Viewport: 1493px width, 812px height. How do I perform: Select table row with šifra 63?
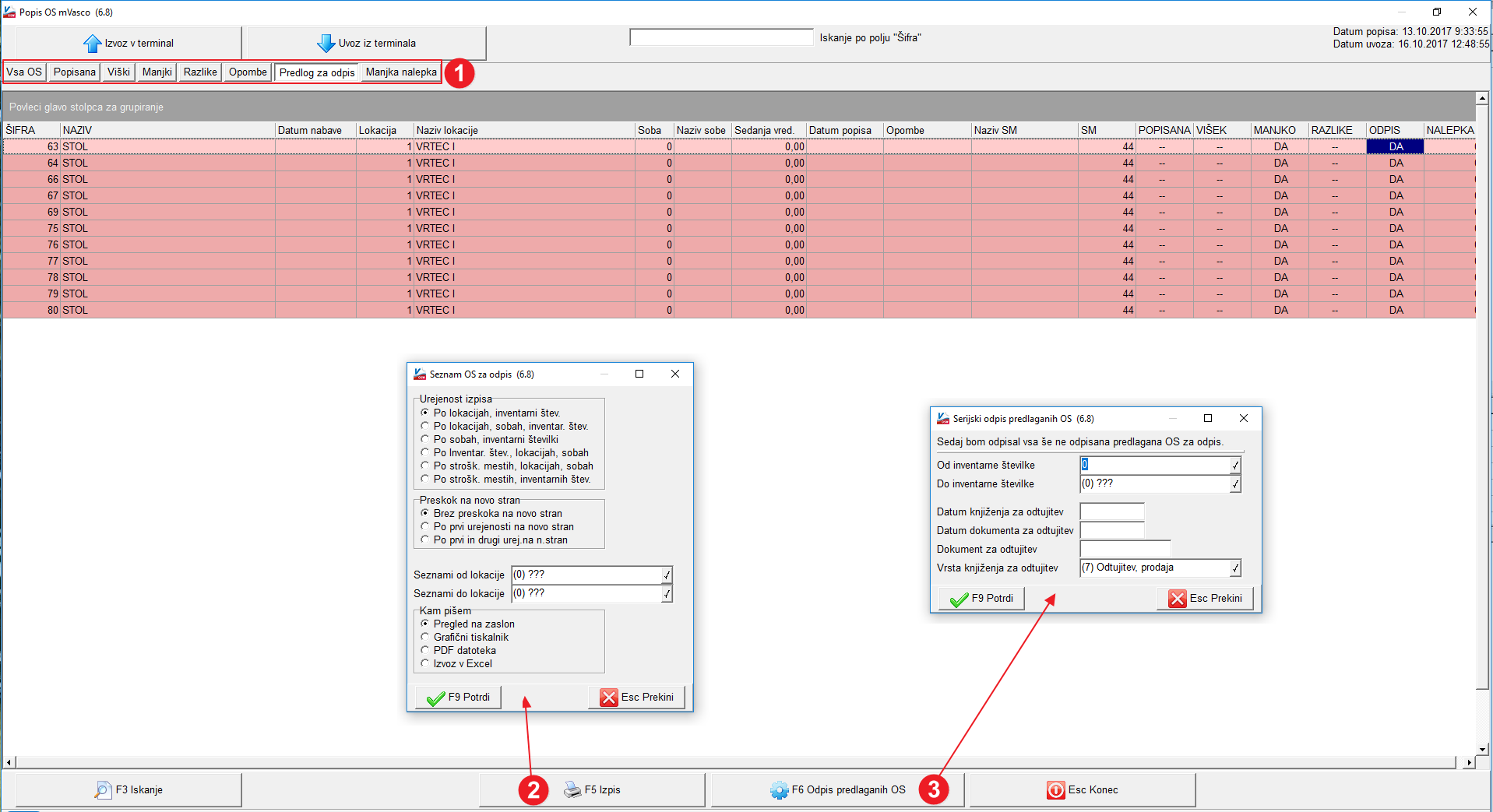tap(739, 147)
